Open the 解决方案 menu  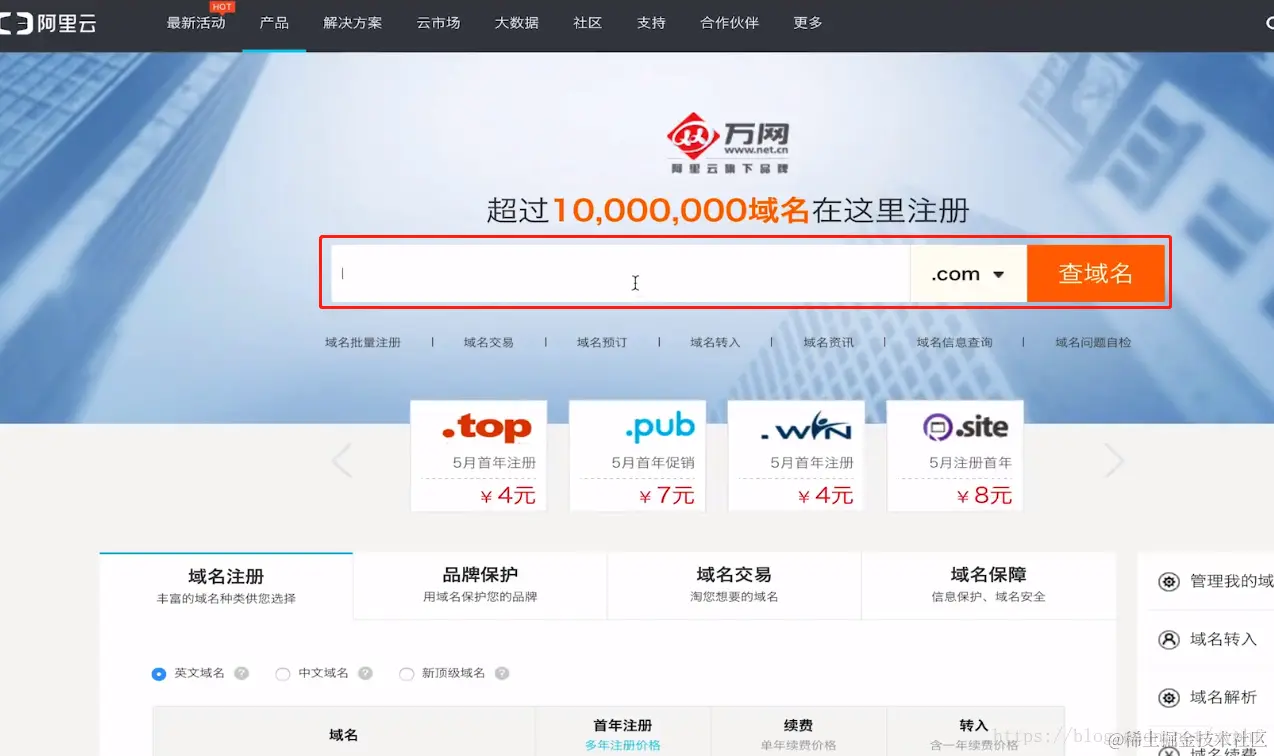tap(353, 23)
